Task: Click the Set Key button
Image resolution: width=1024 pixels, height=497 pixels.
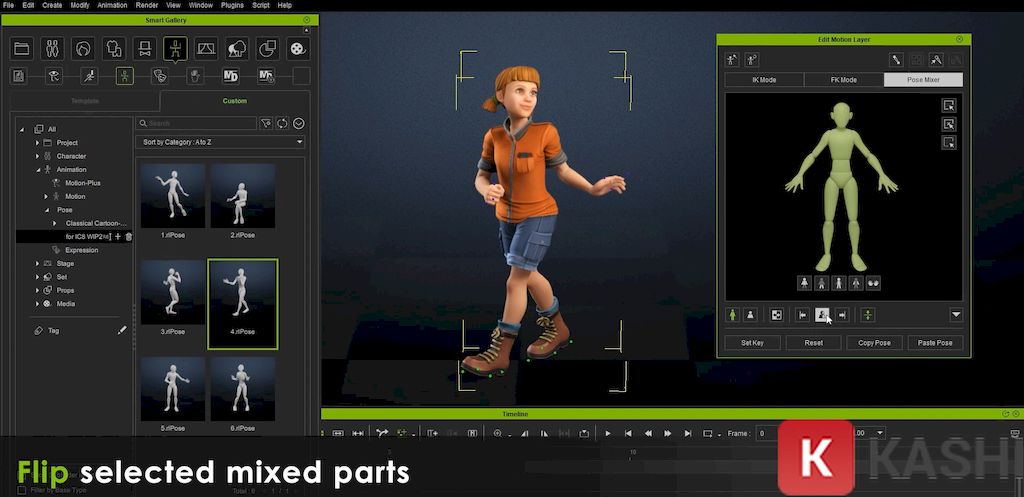Action: pyautogui.click(x=752, y=343)
